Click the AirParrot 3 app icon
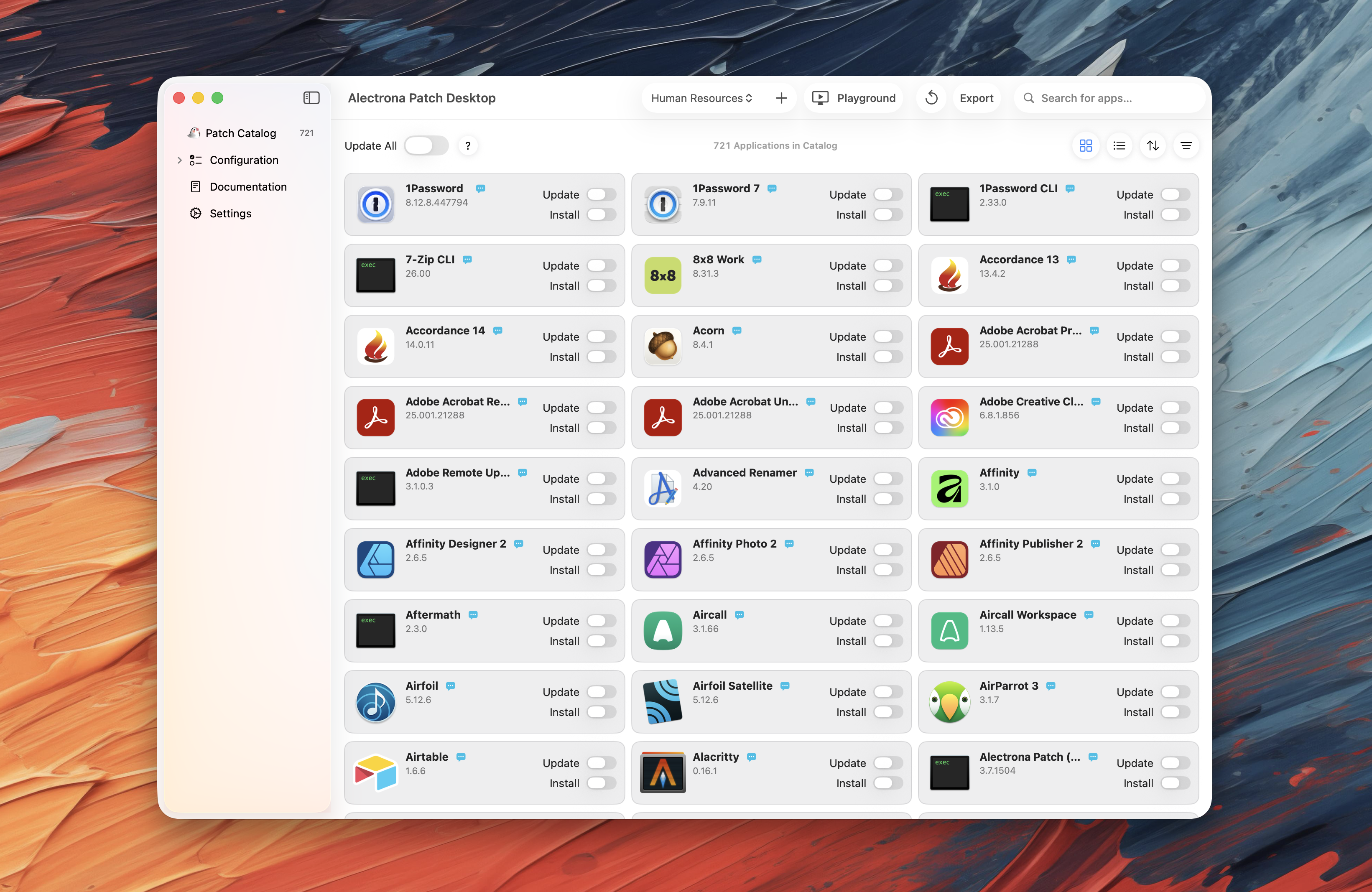 pos(949,702)
